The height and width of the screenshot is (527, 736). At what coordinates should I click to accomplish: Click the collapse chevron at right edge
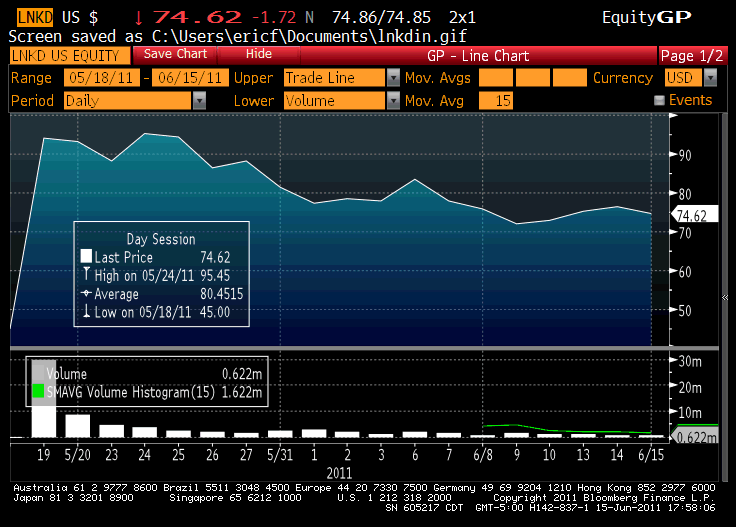pos(725,298)
